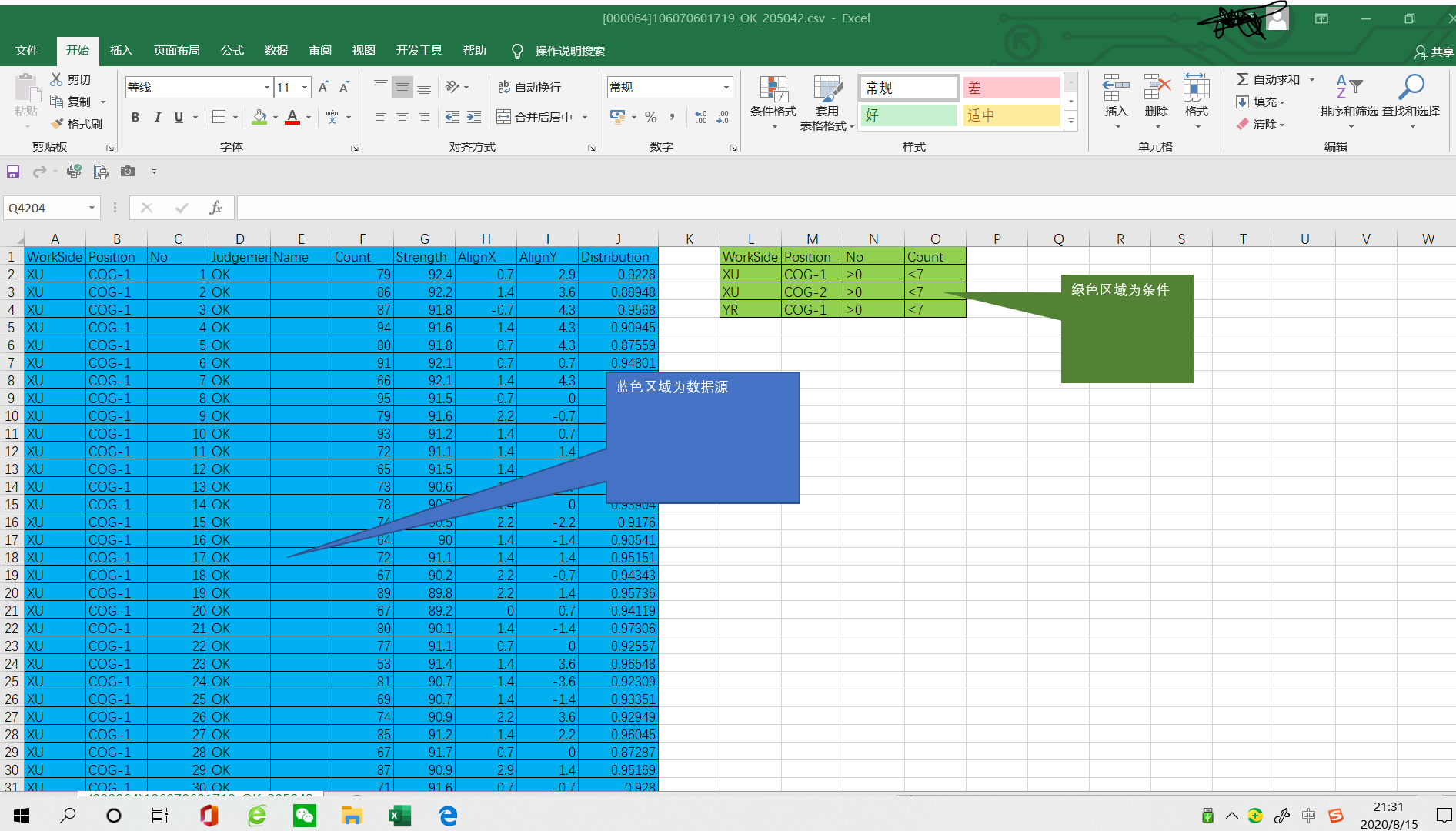Expand the cell styles gallery
The image size is (1456, 831).
(x=1070, y=121)
